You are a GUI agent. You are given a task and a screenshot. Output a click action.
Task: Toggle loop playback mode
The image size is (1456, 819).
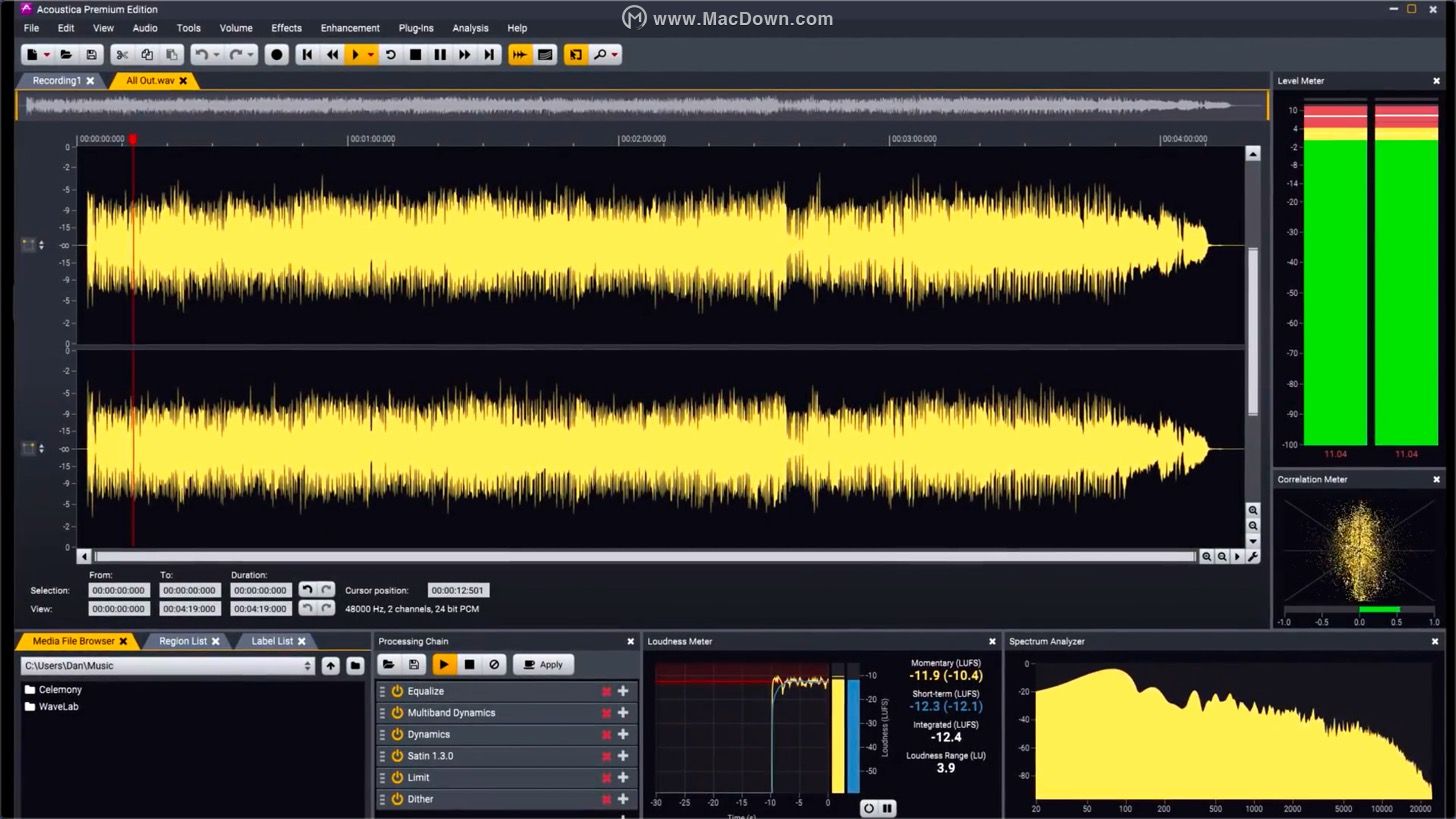click(x=391, y=55)
